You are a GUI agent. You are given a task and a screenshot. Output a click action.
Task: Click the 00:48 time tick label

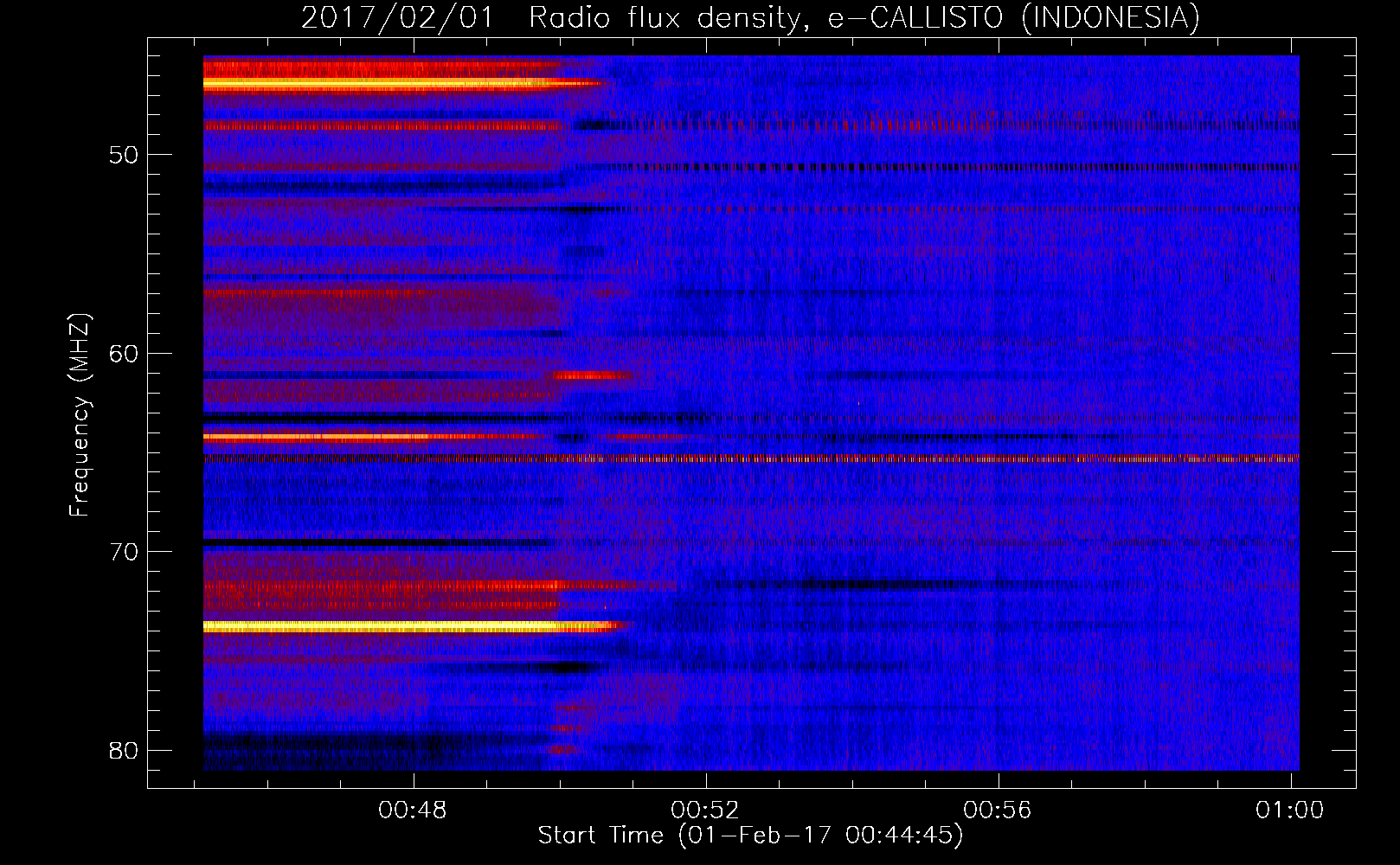click(x=413, y=811)
